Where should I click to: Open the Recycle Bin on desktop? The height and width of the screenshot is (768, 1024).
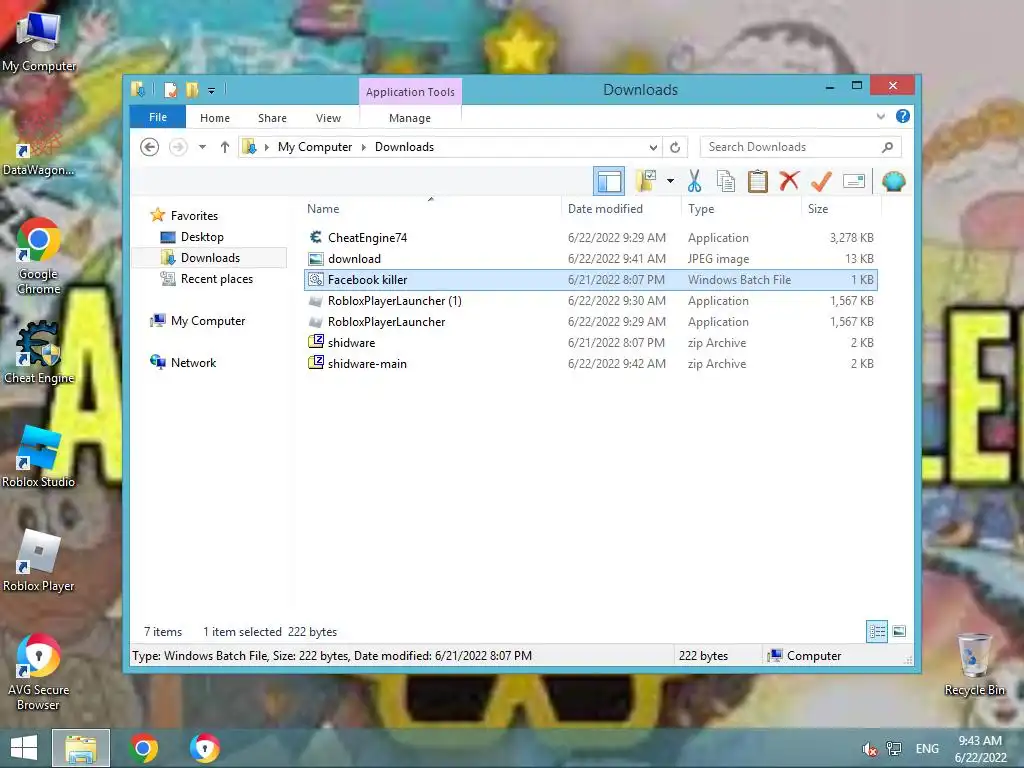[x=974, y=665]
